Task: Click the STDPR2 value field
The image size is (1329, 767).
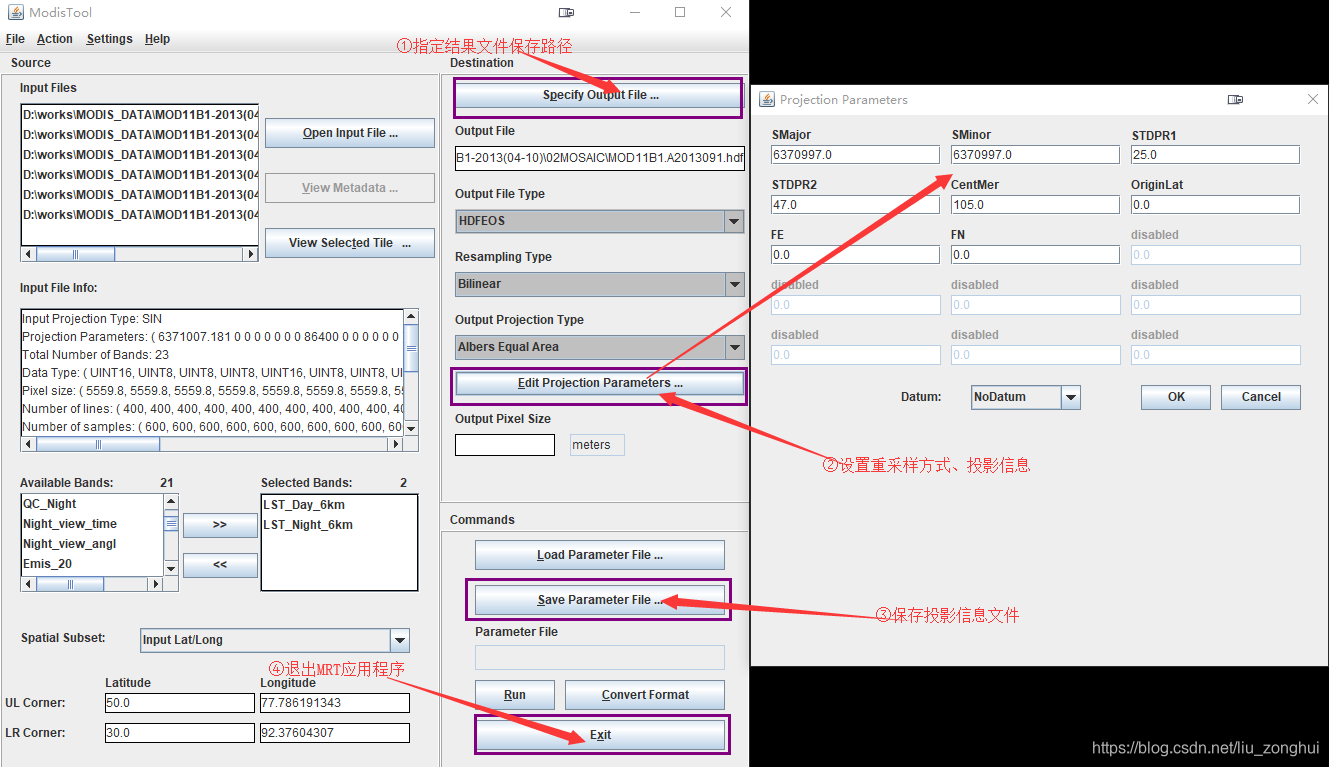Action: point(856,205)
